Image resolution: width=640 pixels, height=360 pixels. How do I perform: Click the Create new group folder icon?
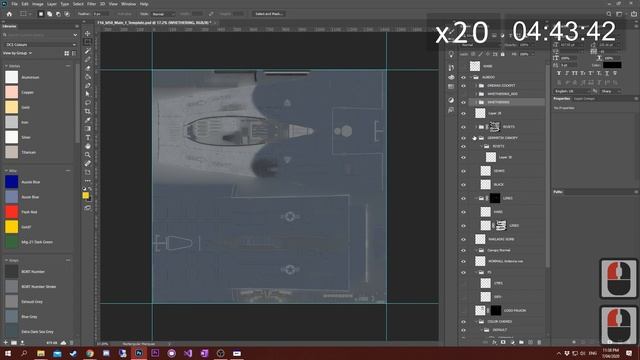coord(521,342)
